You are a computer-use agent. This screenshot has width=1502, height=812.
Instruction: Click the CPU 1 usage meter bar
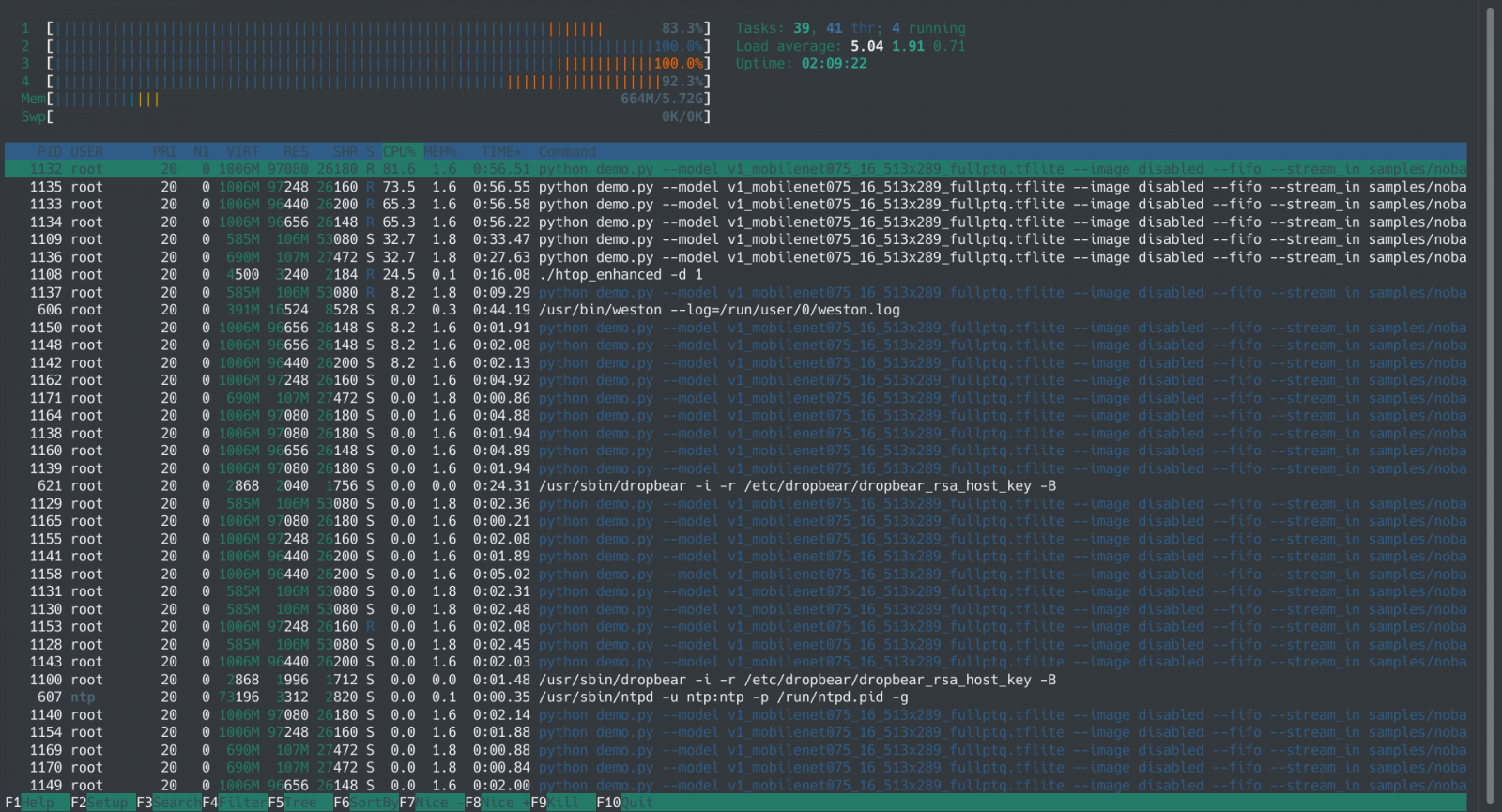tap(375, 28)
